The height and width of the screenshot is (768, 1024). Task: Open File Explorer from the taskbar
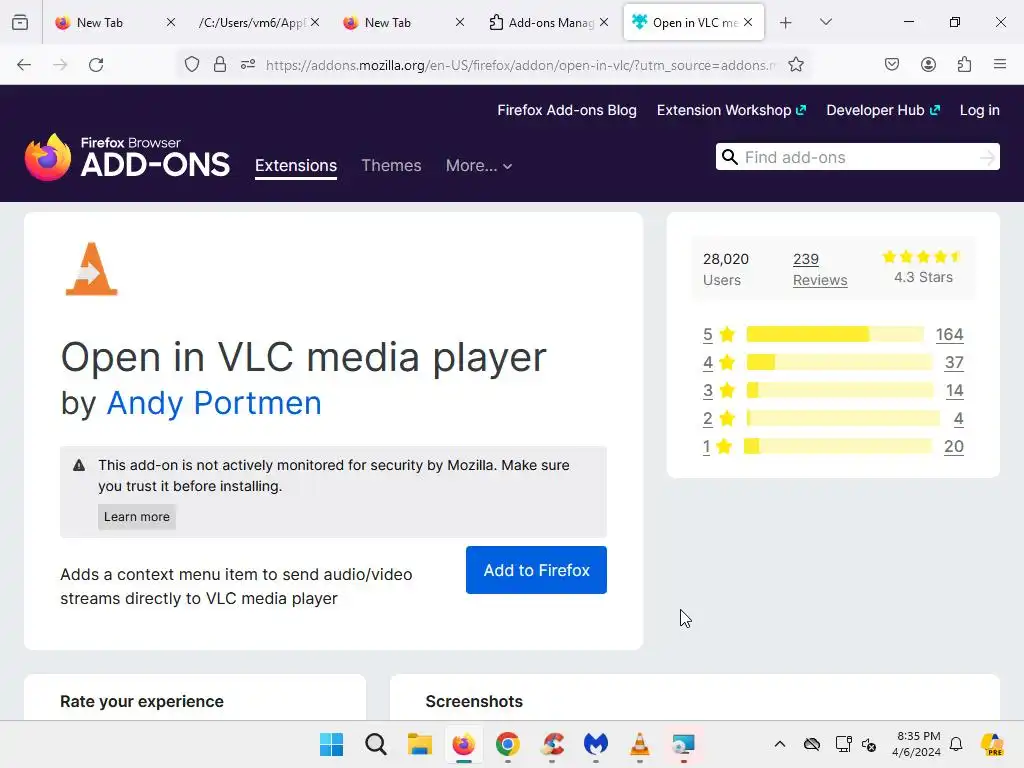tap(420, 744)
